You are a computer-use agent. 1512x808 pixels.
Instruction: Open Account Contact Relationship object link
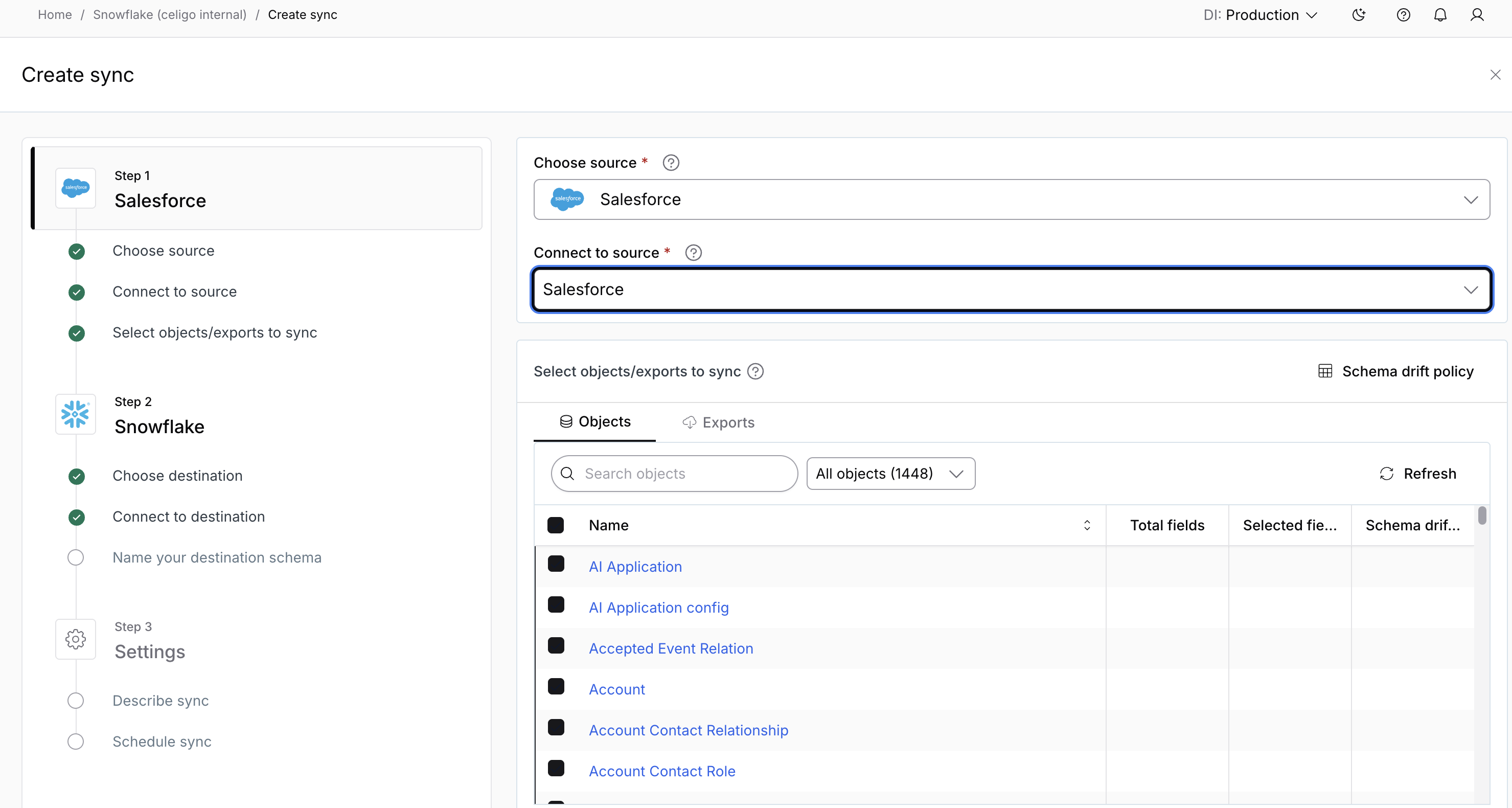pos(689,730)
